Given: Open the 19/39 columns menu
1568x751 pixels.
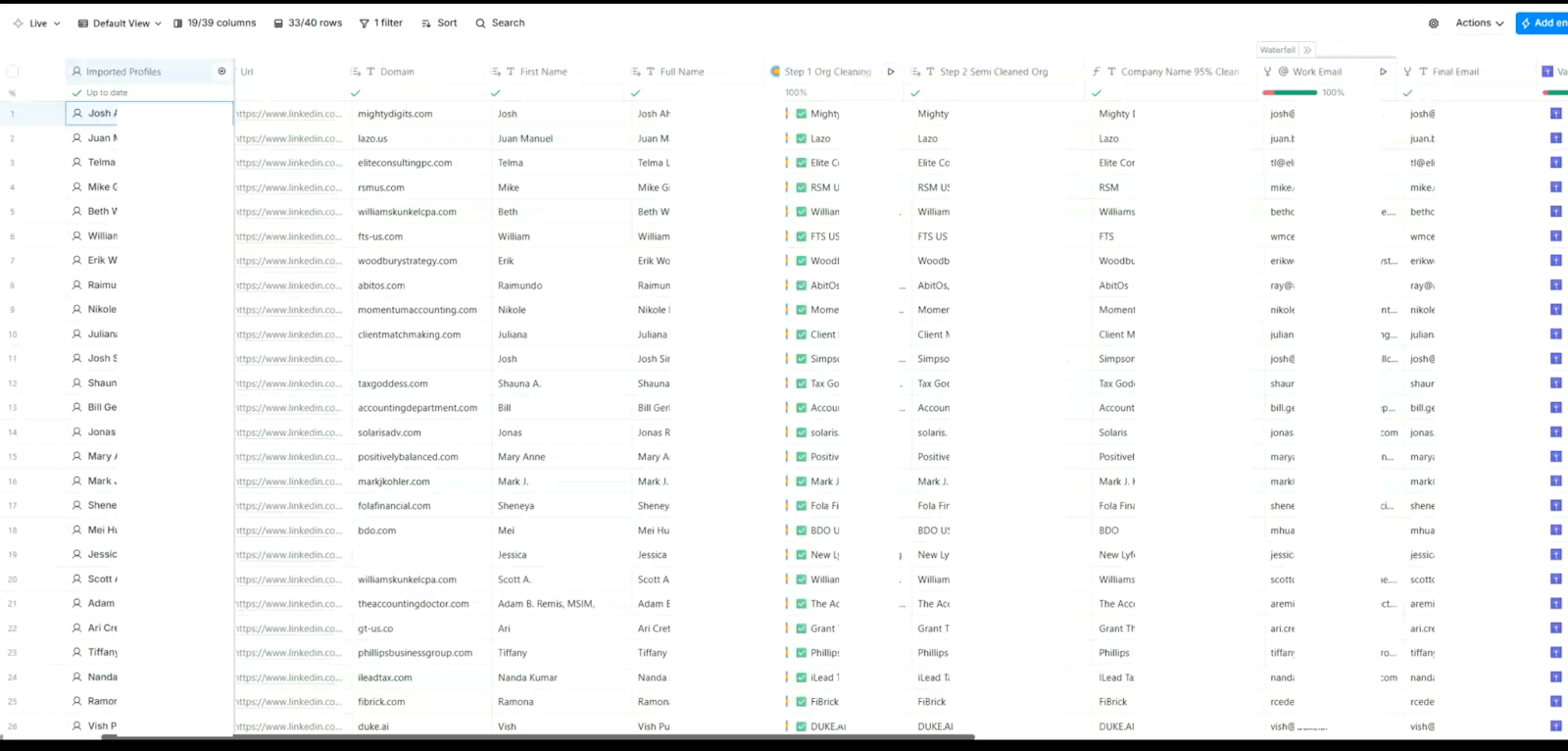Looking at the screenshot, I should coord(215,24).
